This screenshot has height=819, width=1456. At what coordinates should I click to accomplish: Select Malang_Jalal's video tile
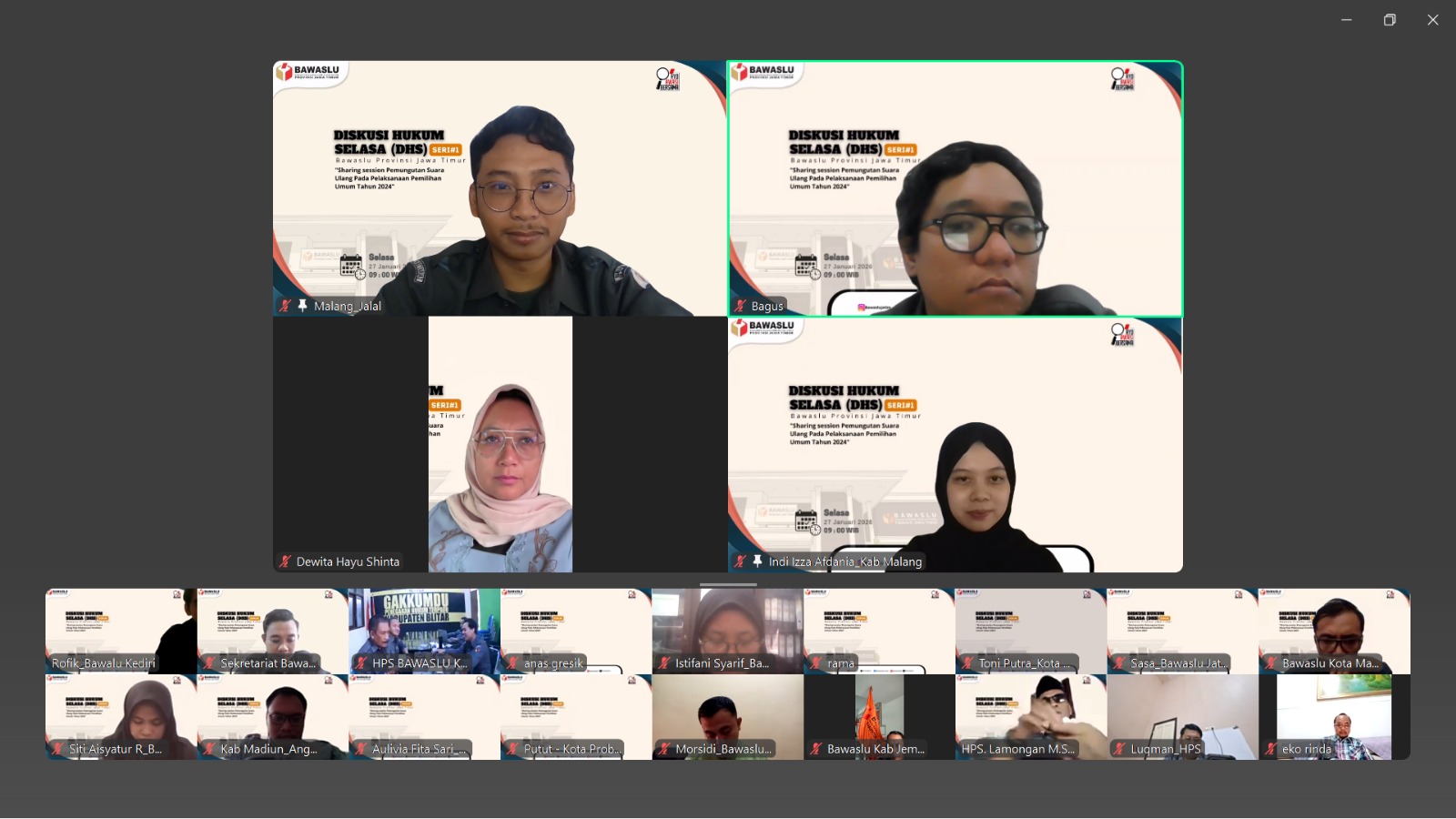(x=500, y=188)
